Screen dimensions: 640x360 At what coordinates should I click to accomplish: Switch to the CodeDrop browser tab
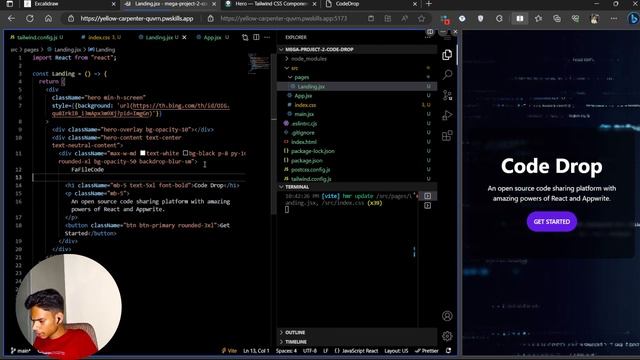pyautogui.click(x=371, y=4)
